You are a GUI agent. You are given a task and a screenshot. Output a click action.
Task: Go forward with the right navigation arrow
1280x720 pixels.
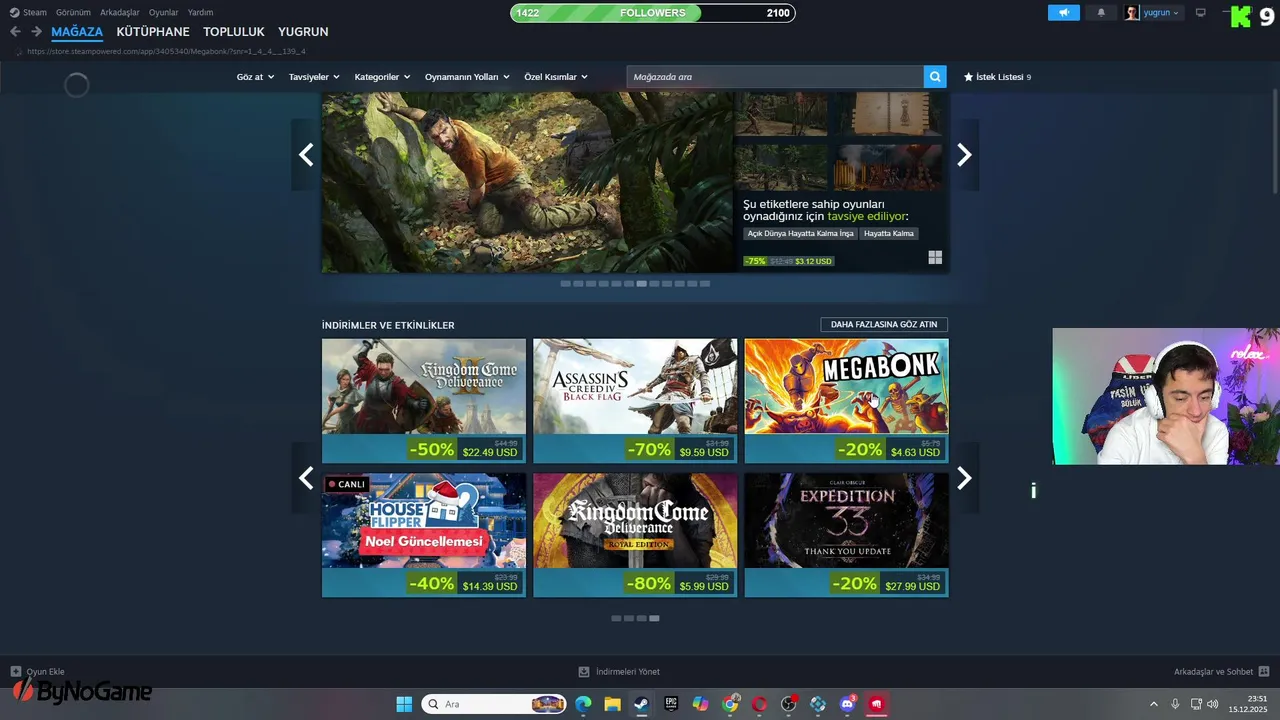[36, 32]
